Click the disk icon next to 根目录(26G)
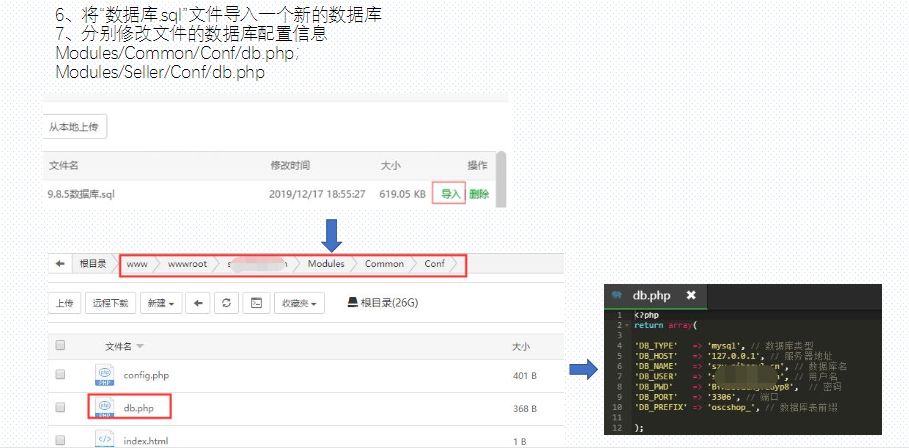Viewport: 909px width, 448px height. 352,302
